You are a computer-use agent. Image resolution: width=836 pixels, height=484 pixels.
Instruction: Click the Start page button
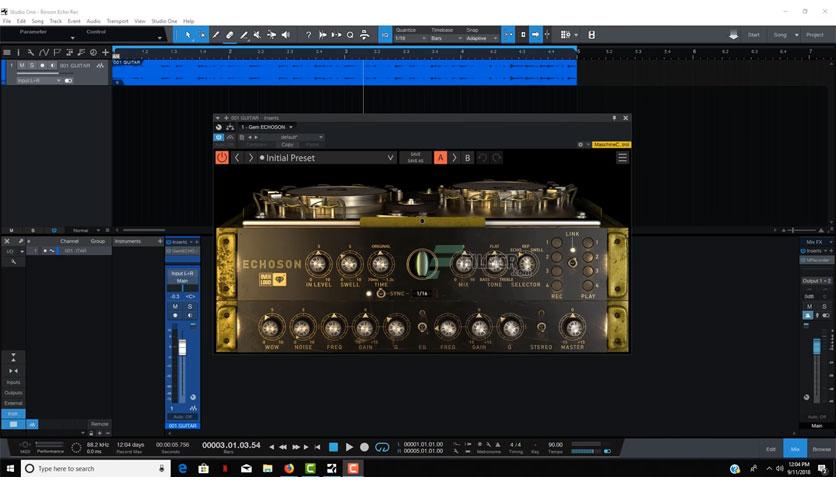coord(753,35)
